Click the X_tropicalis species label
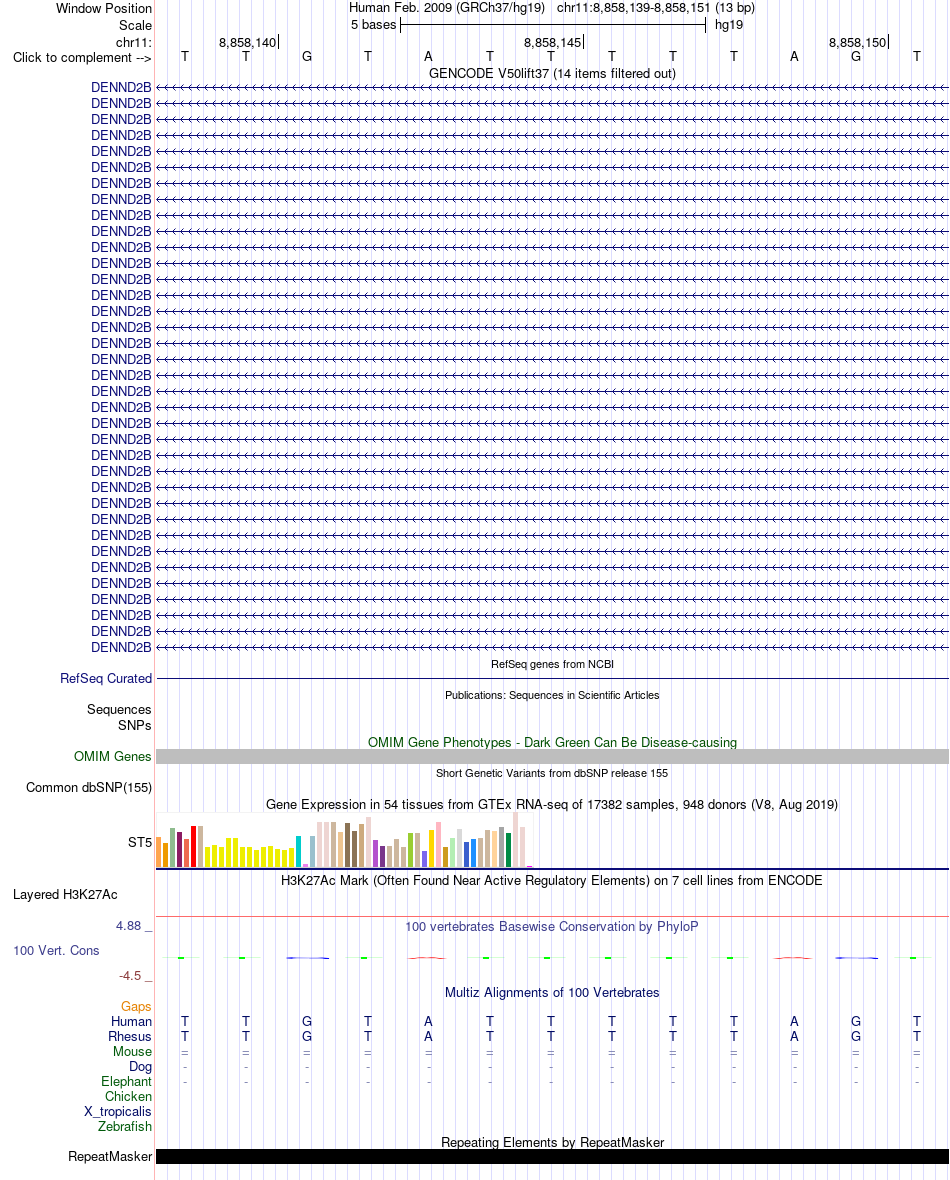 tap(118, 1112)
